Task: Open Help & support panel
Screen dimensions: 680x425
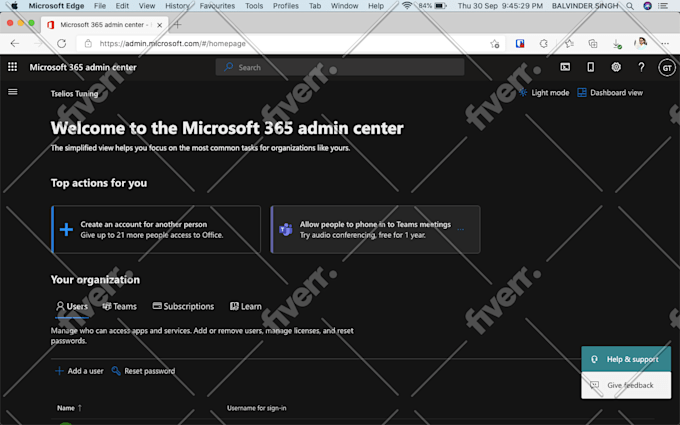Action: [626, 359]
